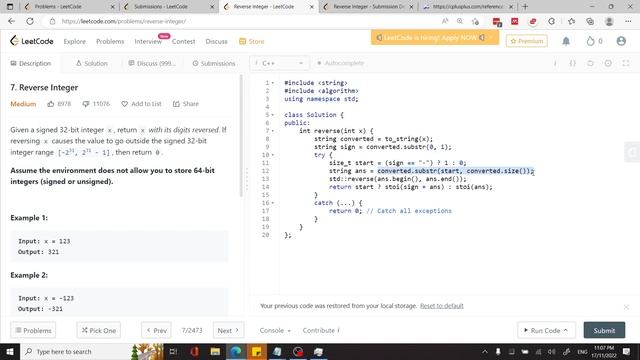Click the editor info icon
The height and width of the screenshot is (360, 640).
[x=555, y=63]
